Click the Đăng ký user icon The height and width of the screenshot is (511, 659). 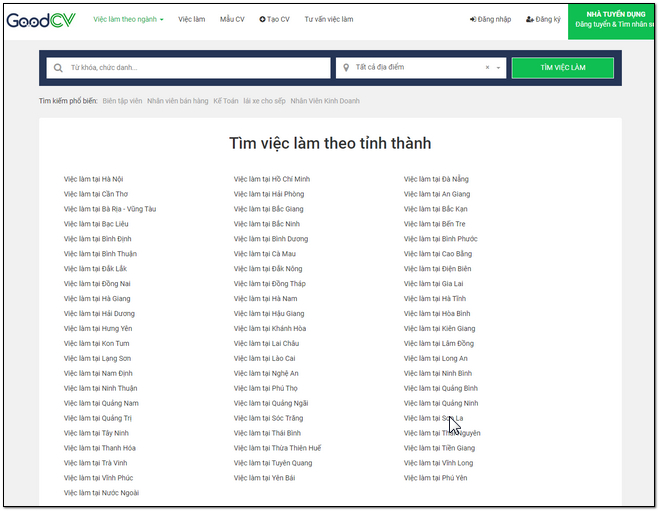coord(529,19)
